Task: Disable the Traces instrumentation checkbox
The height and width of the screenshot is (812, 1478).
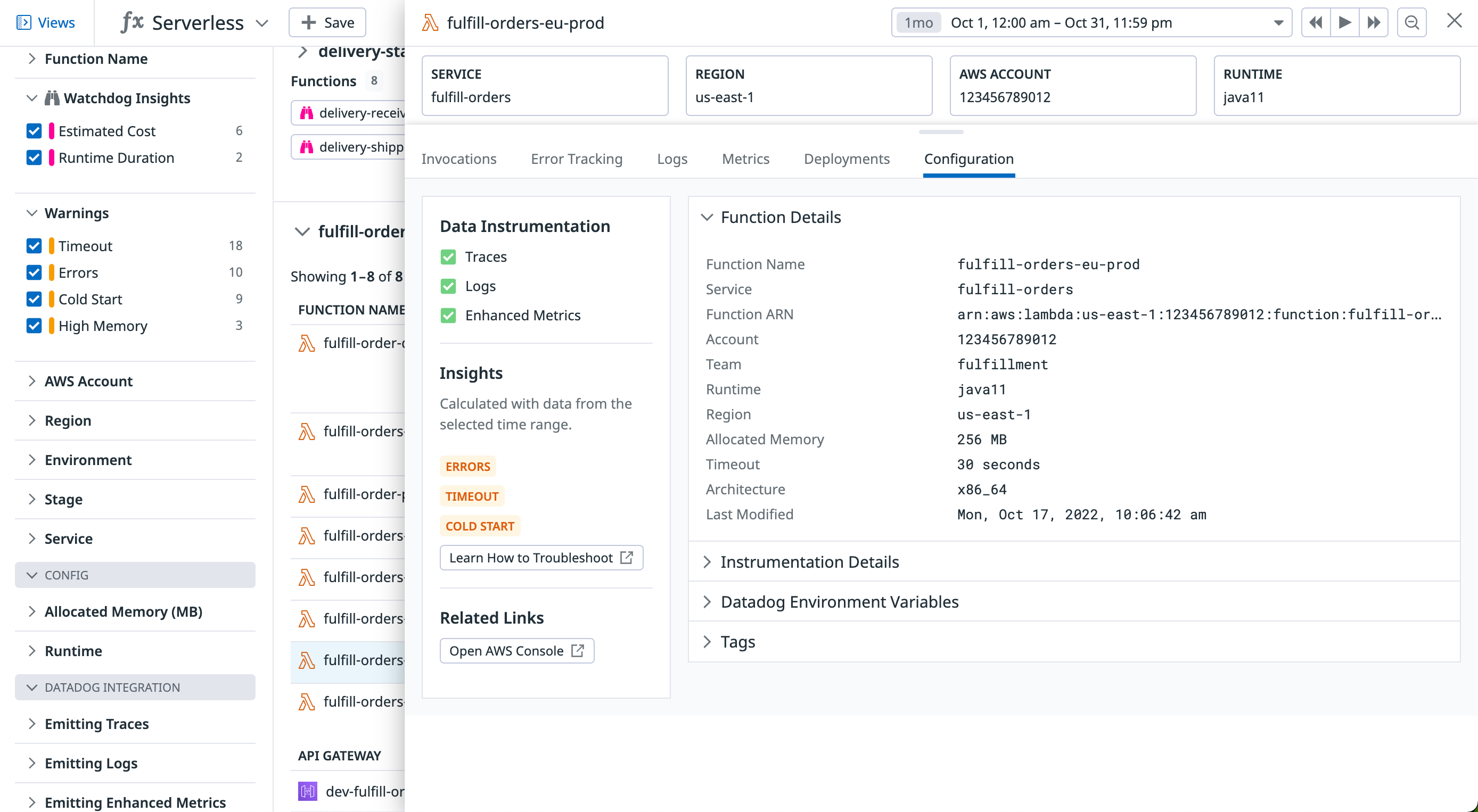Action: tap(448, 257)
